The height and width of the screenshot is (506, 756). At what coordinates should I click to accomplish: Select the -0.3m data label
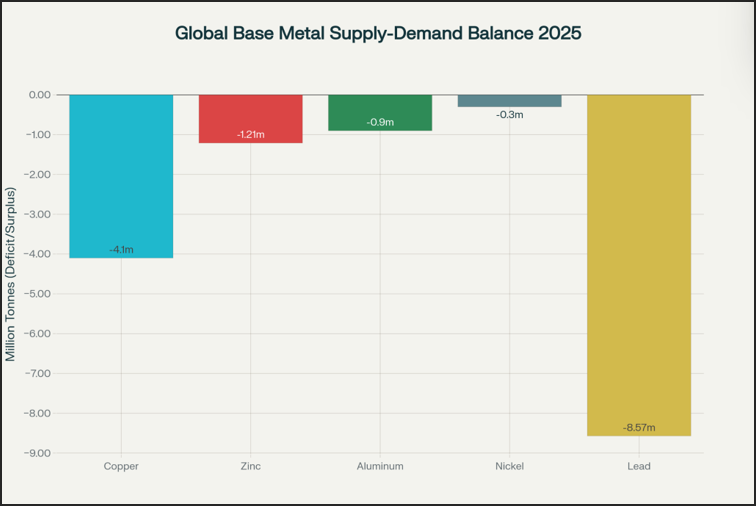(509, 115)
